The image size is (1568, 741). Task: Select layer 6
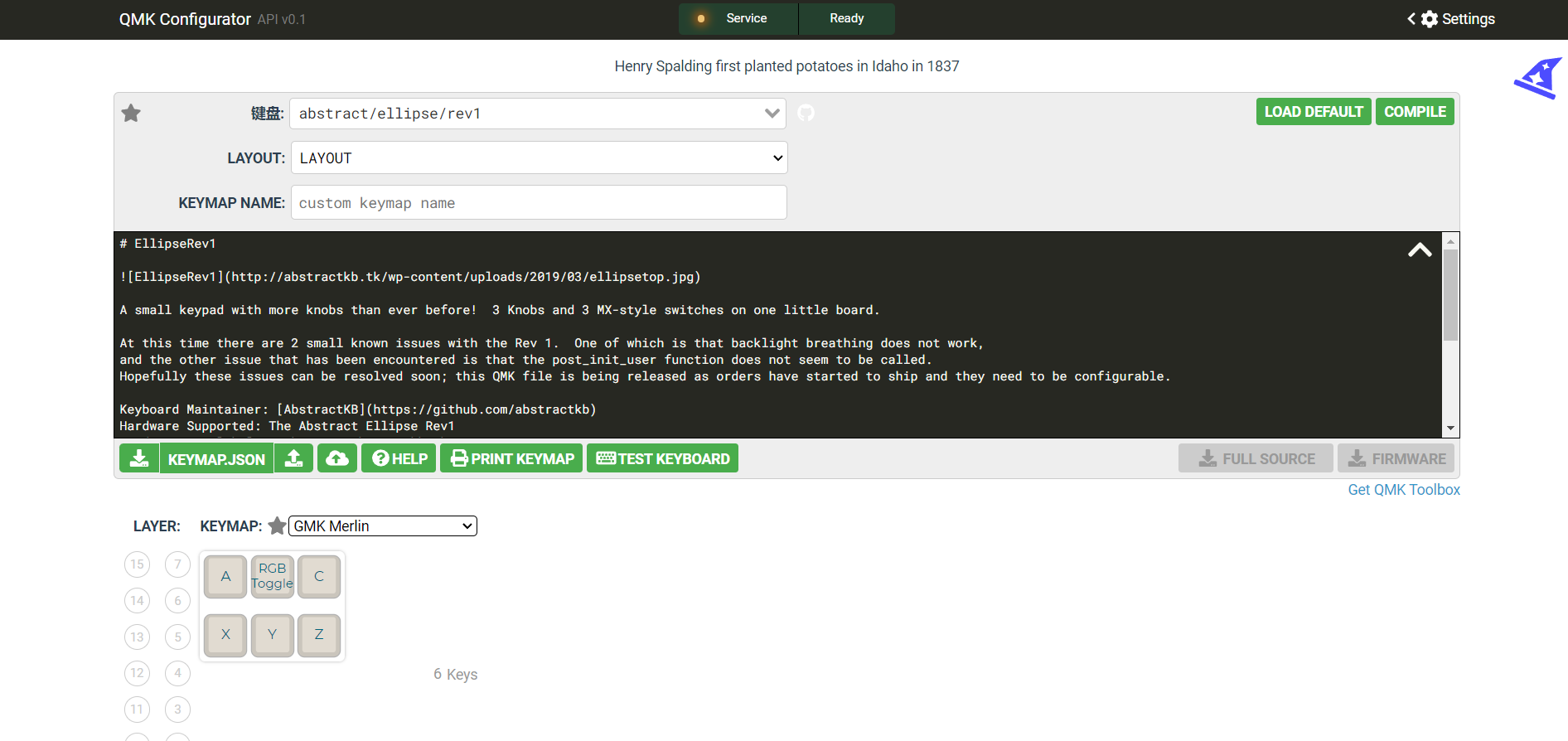pyautogui.click(x=177, y=600)
